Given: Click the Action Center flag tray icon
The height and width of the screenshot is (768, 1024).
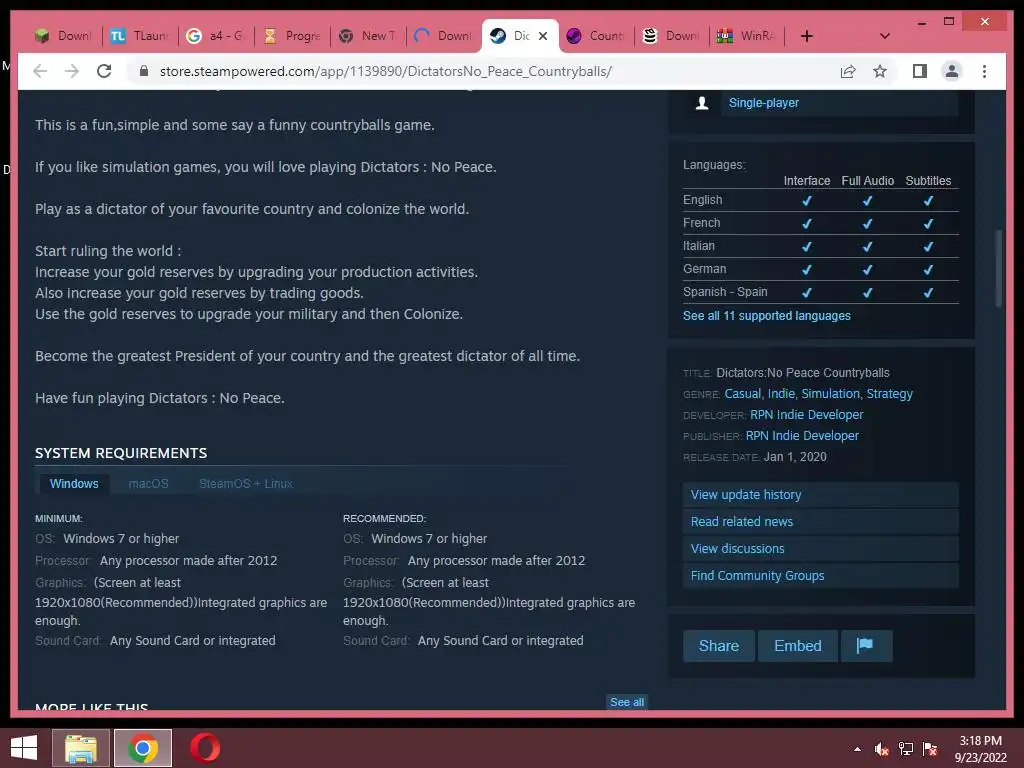Looking at the screenshot, I should coord(930,749).
